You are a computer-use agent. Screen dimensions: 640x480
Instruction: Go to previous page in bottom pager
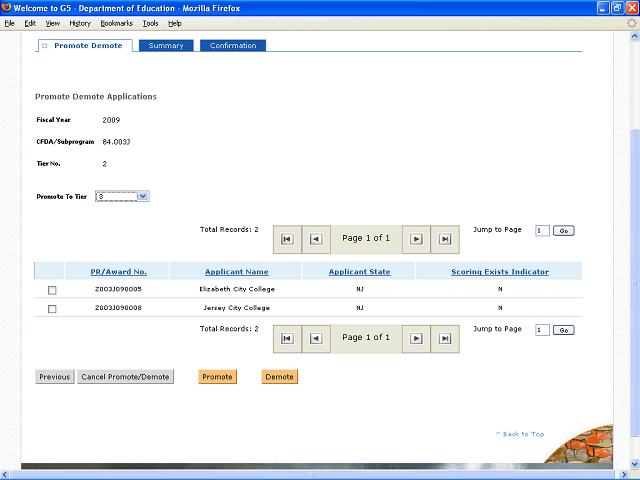[316, 338]
